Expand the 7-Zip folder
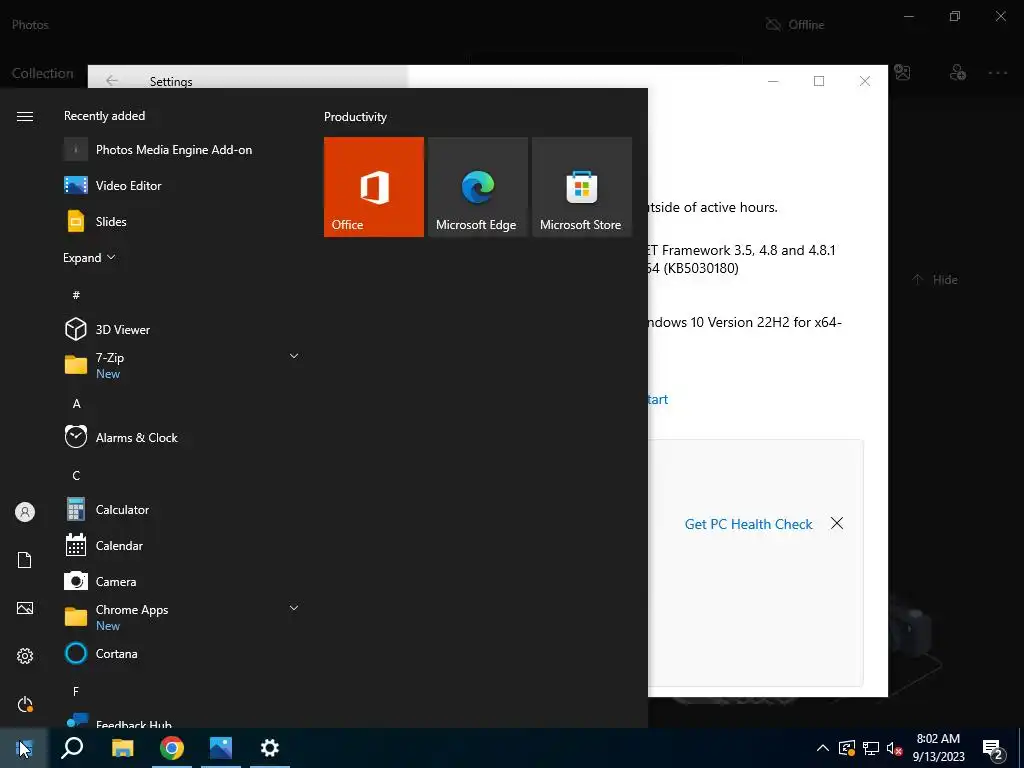The height and width of the screenshot is (768, 1024). (x=294, y=356)
